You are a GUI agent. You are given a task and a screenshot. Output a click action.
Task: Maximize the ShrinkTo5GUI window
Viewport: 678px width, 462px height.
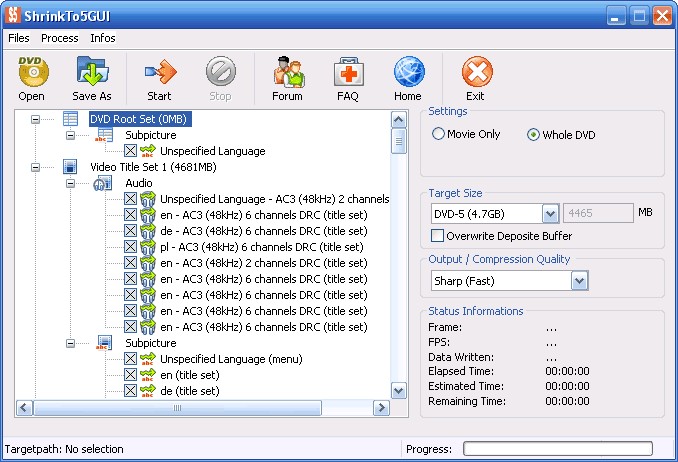click(639, 16)
